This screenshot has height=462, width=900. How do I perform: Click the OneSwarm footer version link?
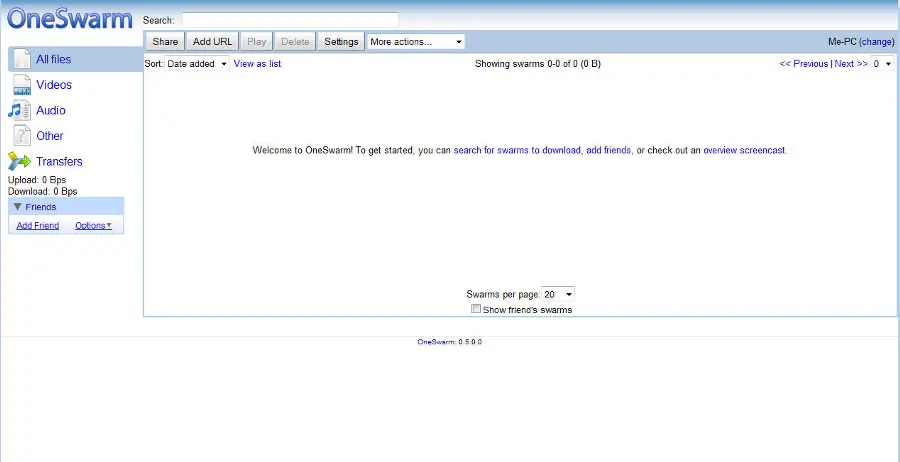point(436,341)
